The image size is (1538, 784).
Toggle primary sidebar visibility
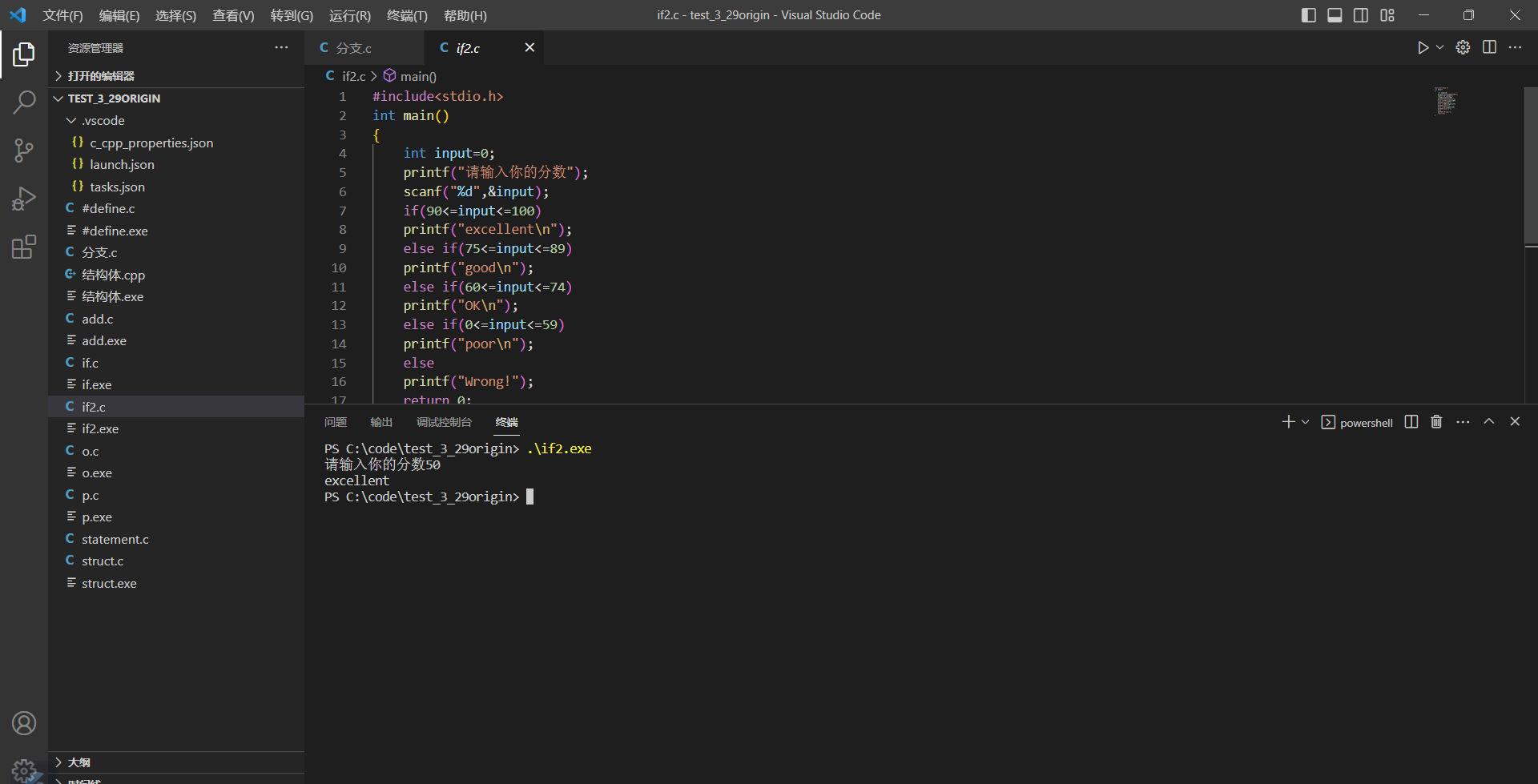1308,15
